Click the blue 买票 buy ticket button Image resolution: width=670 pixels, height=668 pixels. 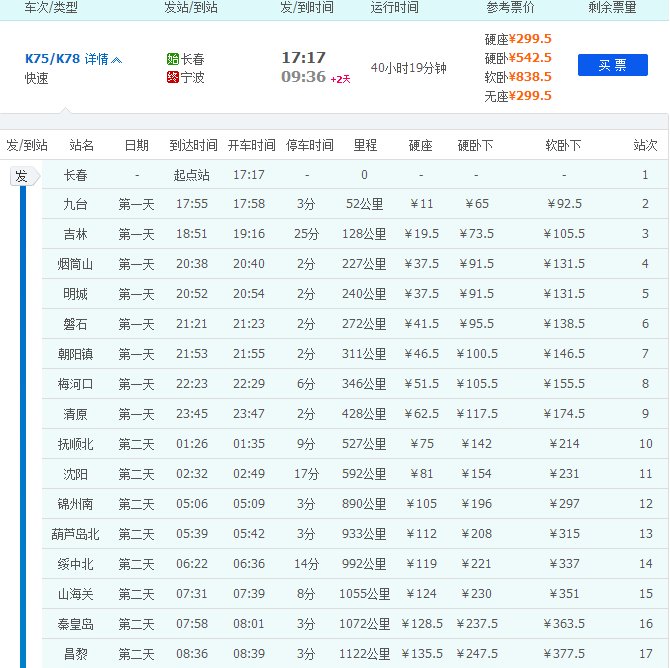(x=612, y=65)
